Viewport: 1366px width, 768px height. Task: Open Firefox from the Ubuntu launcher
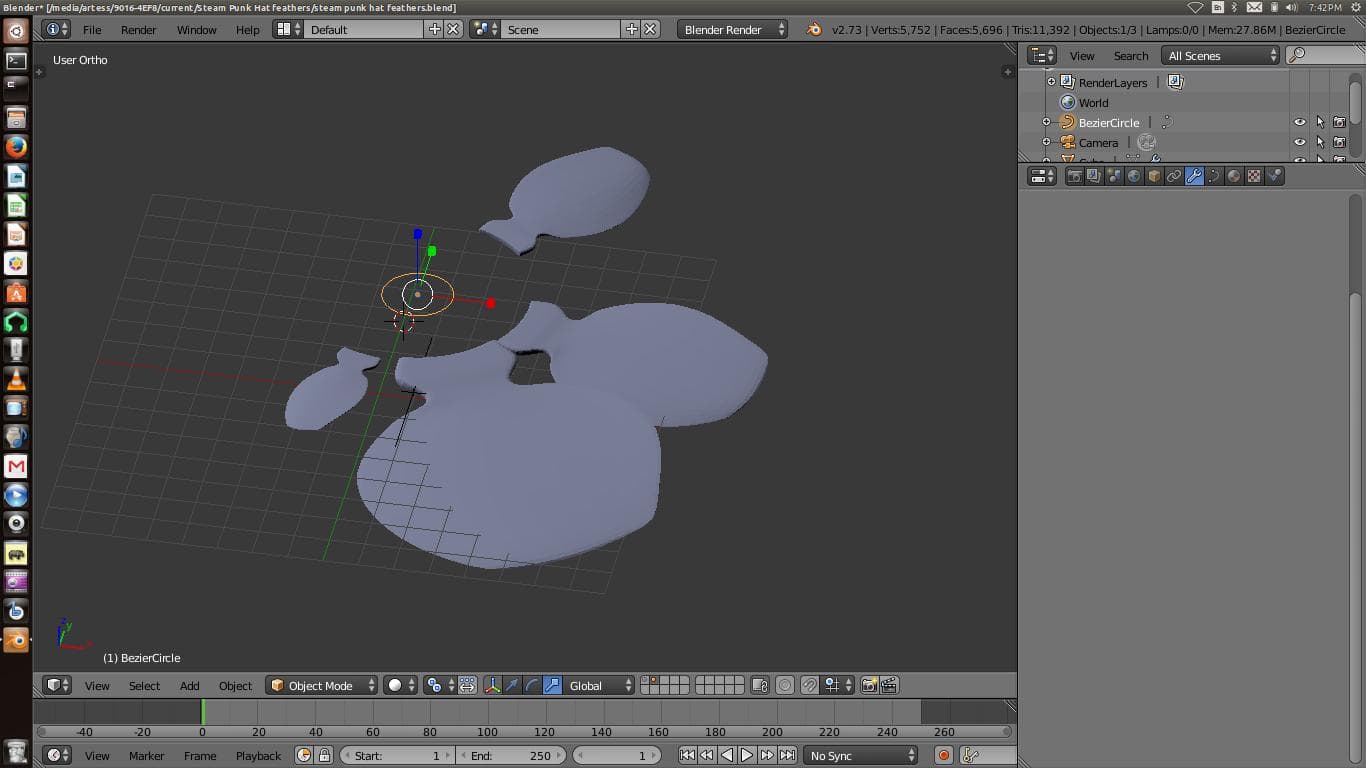tap(15, 147)
